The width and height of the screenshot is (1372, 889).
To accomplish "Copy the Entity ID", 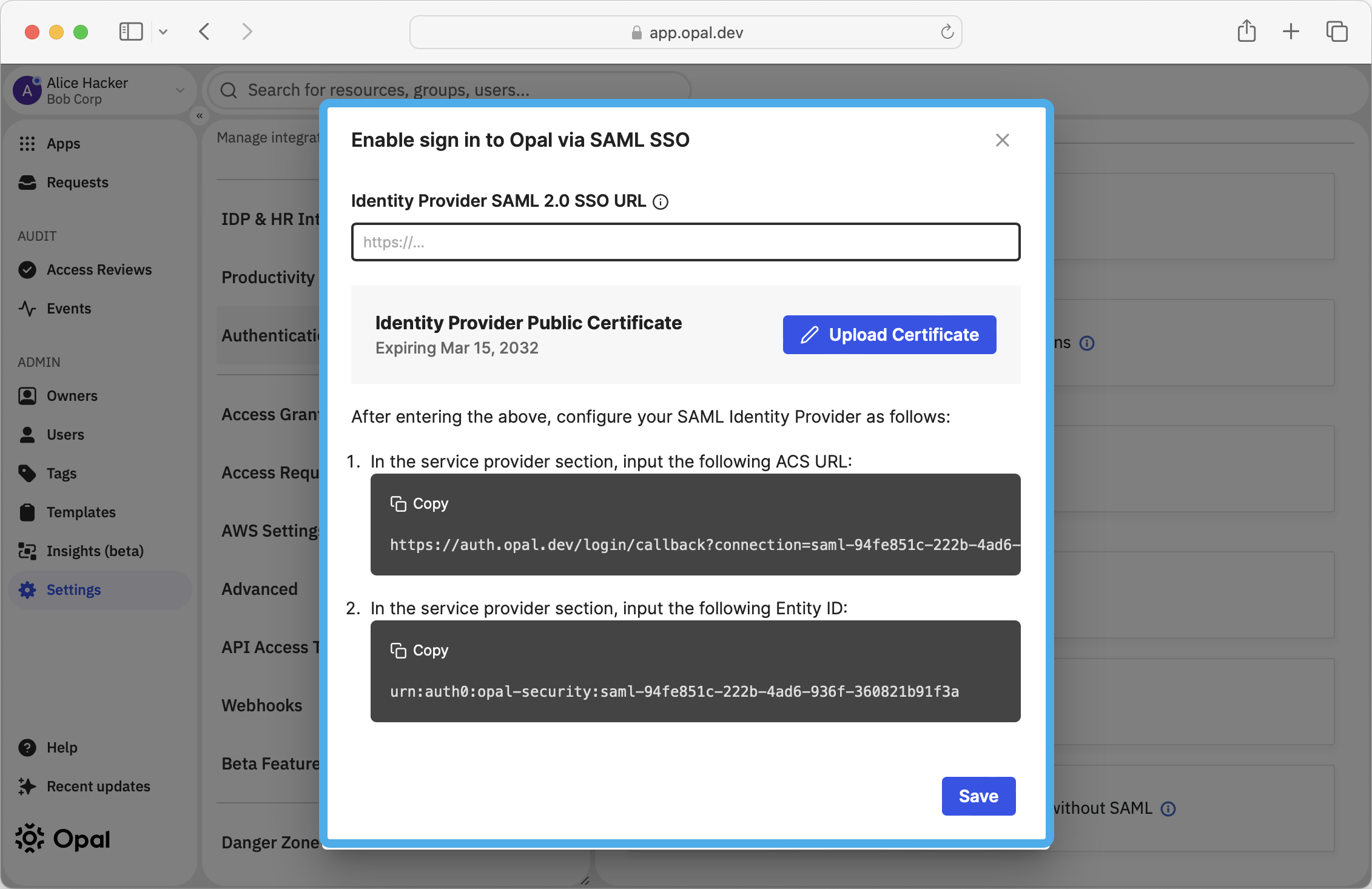I will 420,651.
